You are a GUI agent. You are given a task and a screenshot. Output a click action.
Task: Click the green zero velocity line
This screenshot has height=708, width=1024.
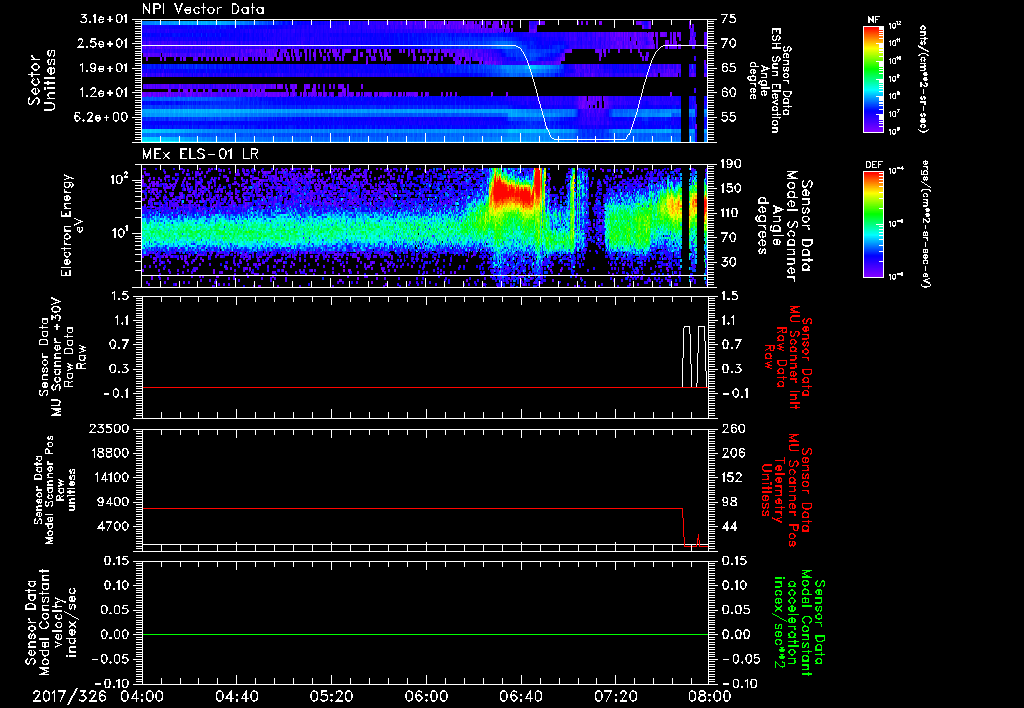(x=425, y=634)
